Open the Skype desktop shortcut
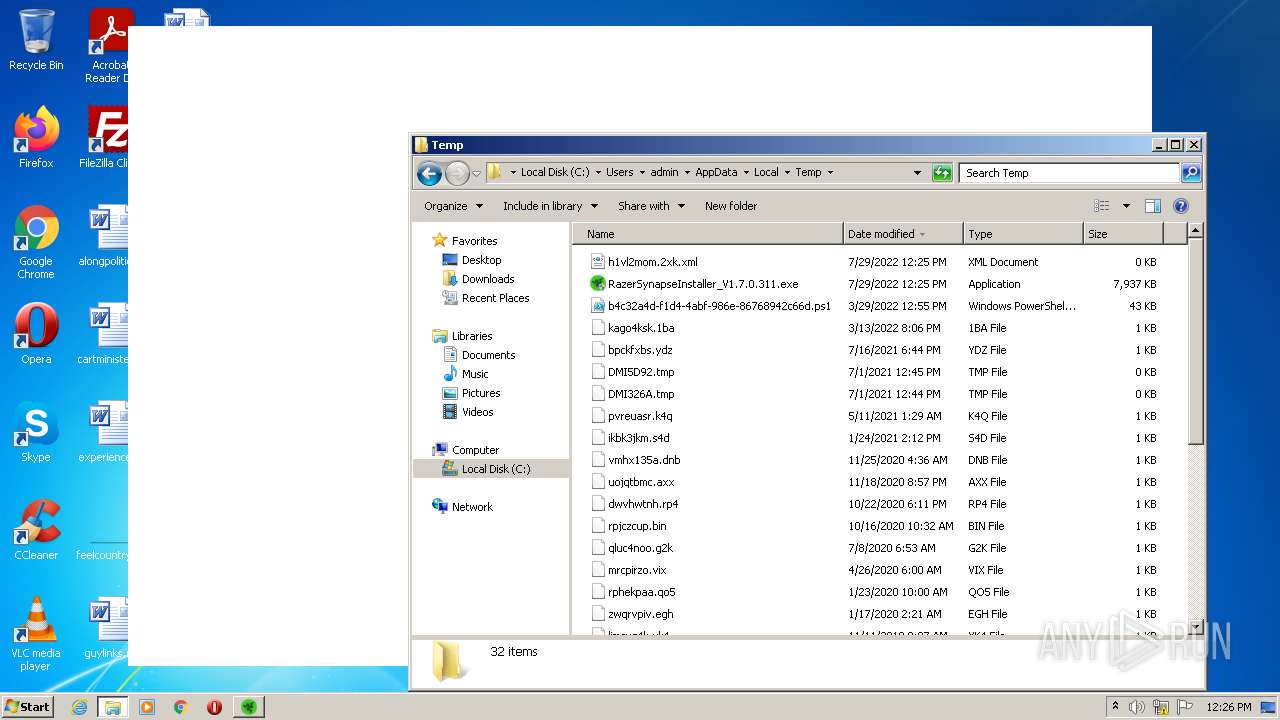This screenshot has height=720, width=1280. [x=36, y=432]
